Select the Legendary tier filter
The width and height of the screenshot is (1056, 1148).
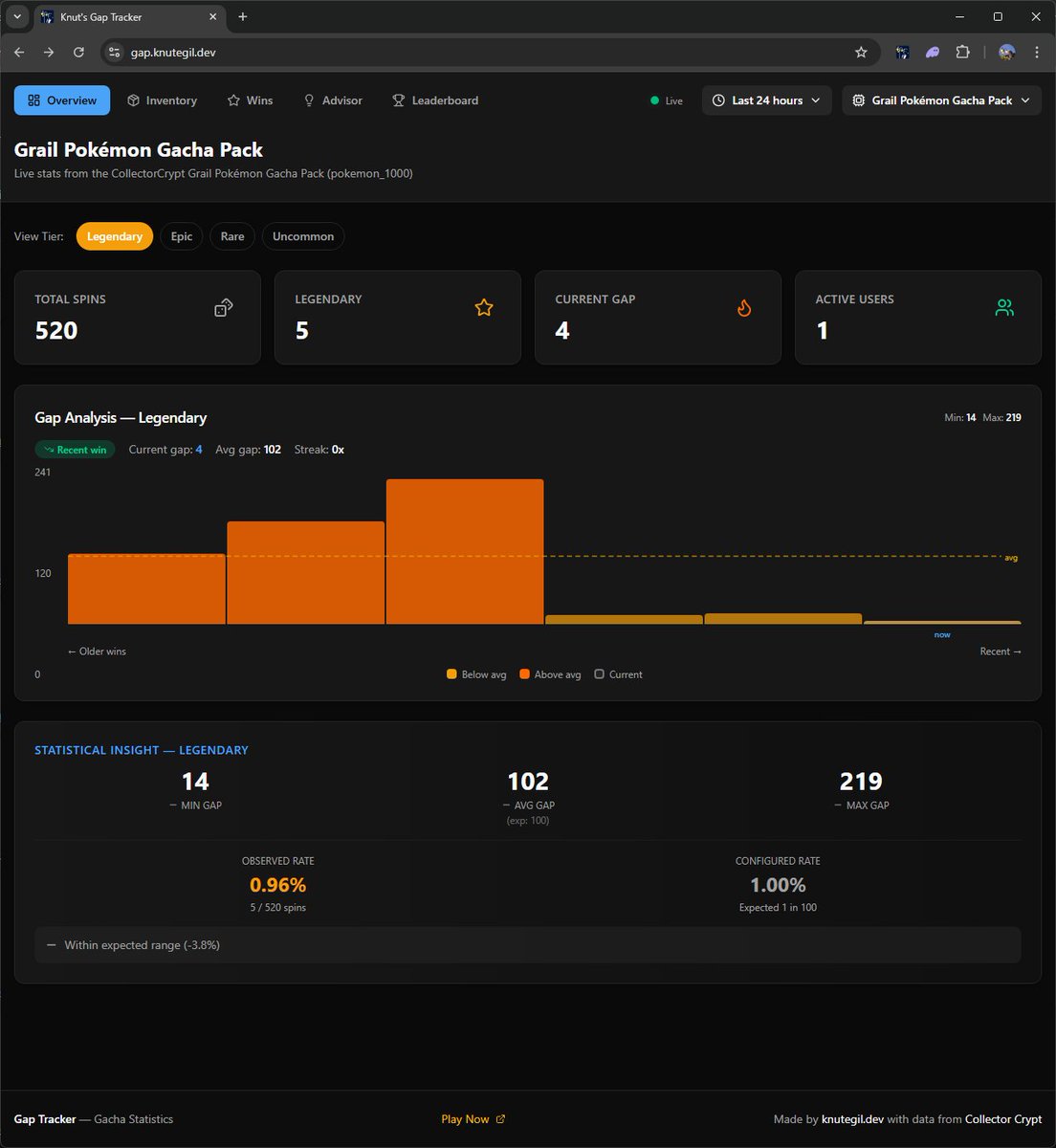pos(115,236)
